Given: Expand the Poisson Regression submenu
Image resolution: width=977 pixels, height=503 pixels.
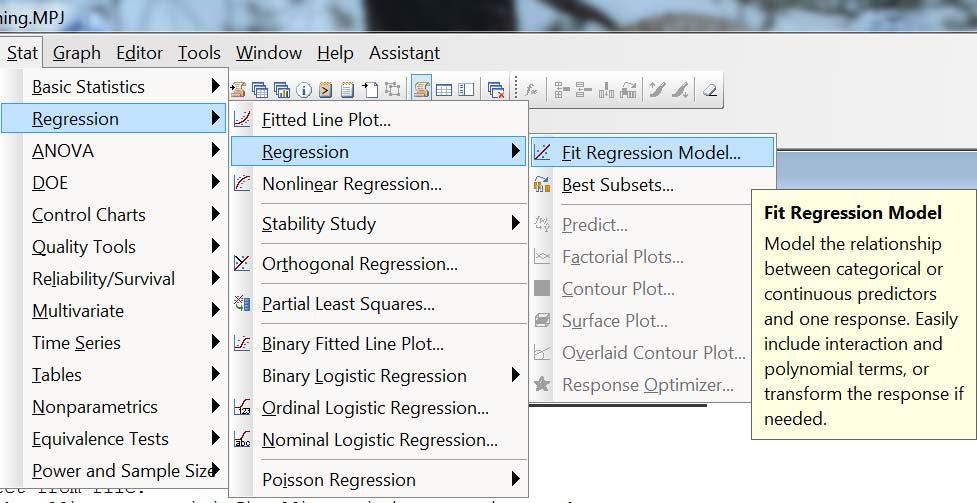Looking at the screenshot, I should pos(379,479).
